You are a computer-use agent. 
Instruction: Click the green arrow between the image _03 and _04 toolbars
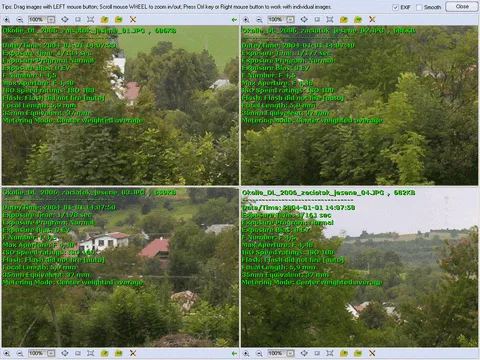coord(234,353)
